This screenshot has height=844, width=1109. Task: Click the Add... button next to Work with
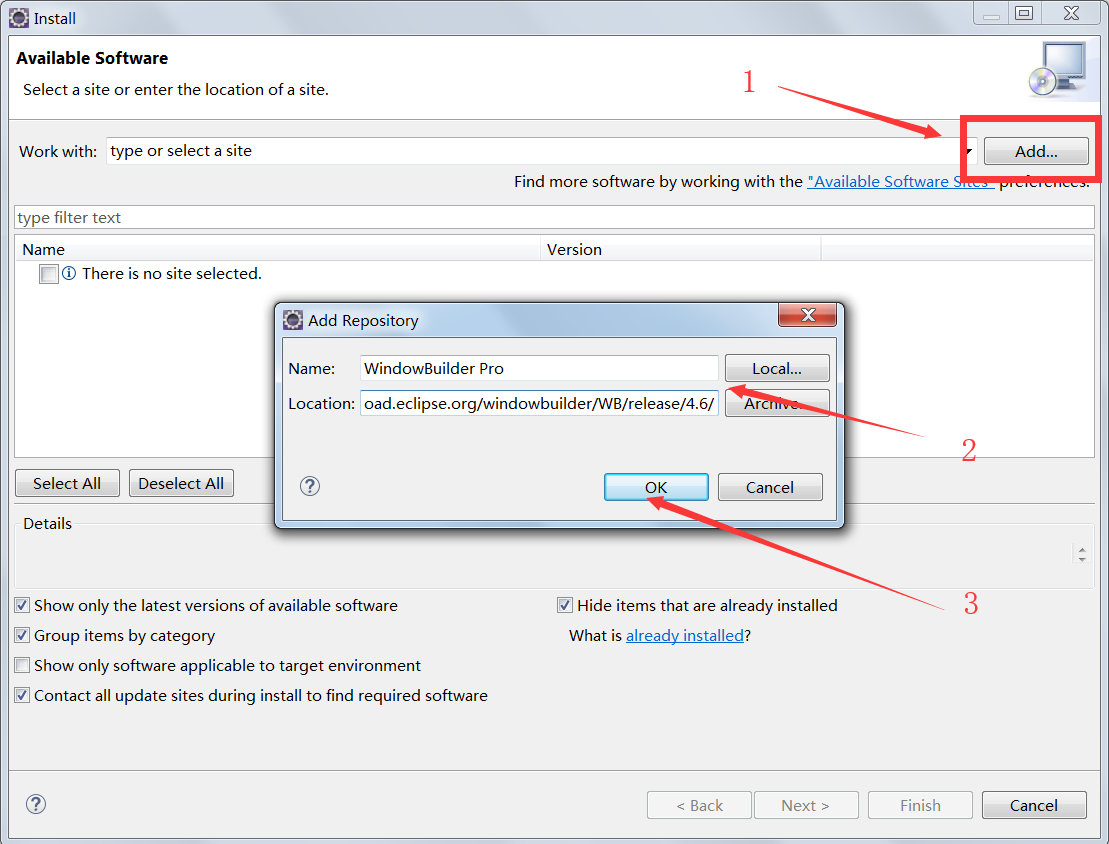(1035, 151)
